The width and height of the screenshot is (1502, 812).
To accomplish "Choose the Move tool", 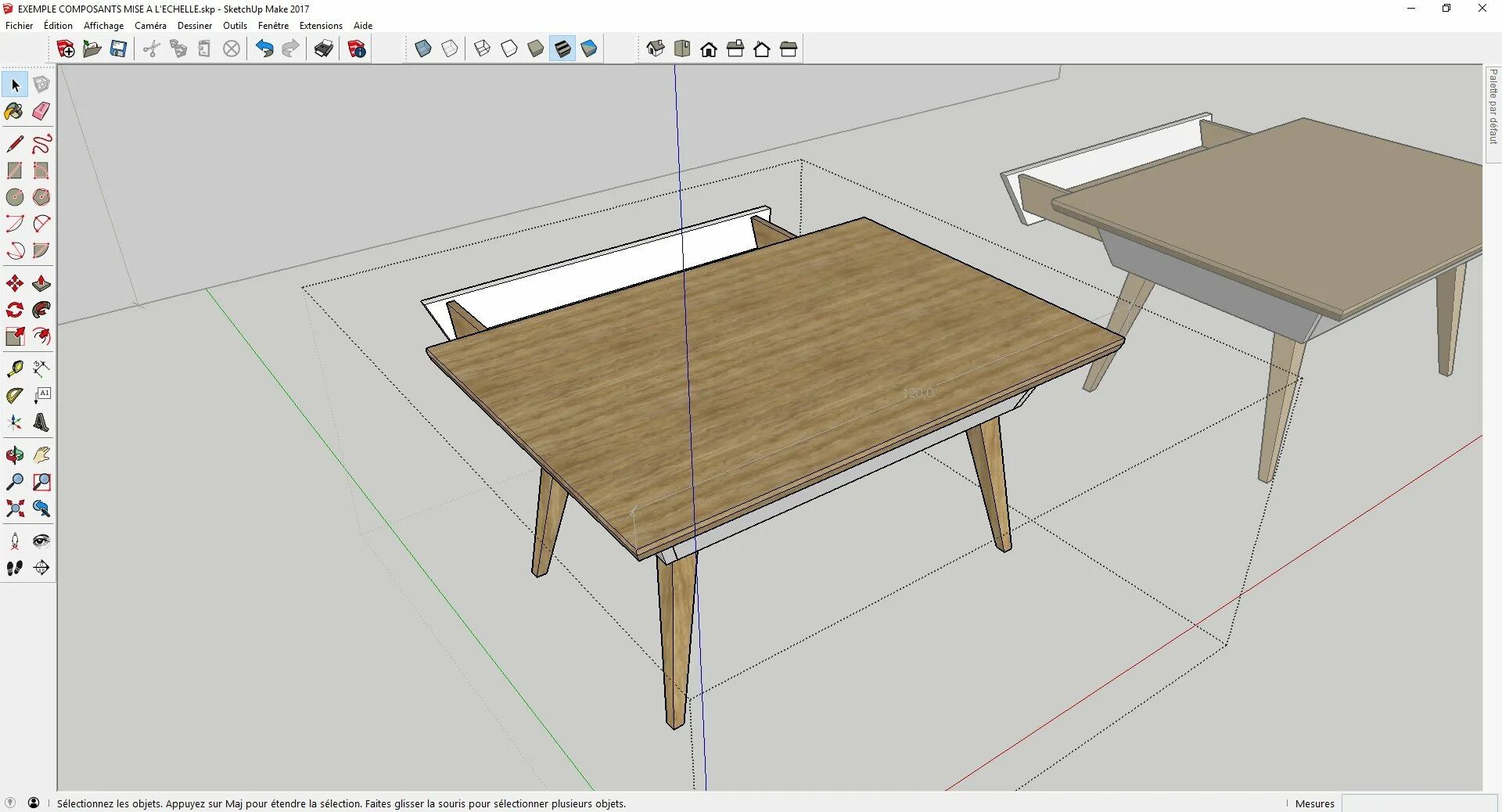I will tap(15, 283).
